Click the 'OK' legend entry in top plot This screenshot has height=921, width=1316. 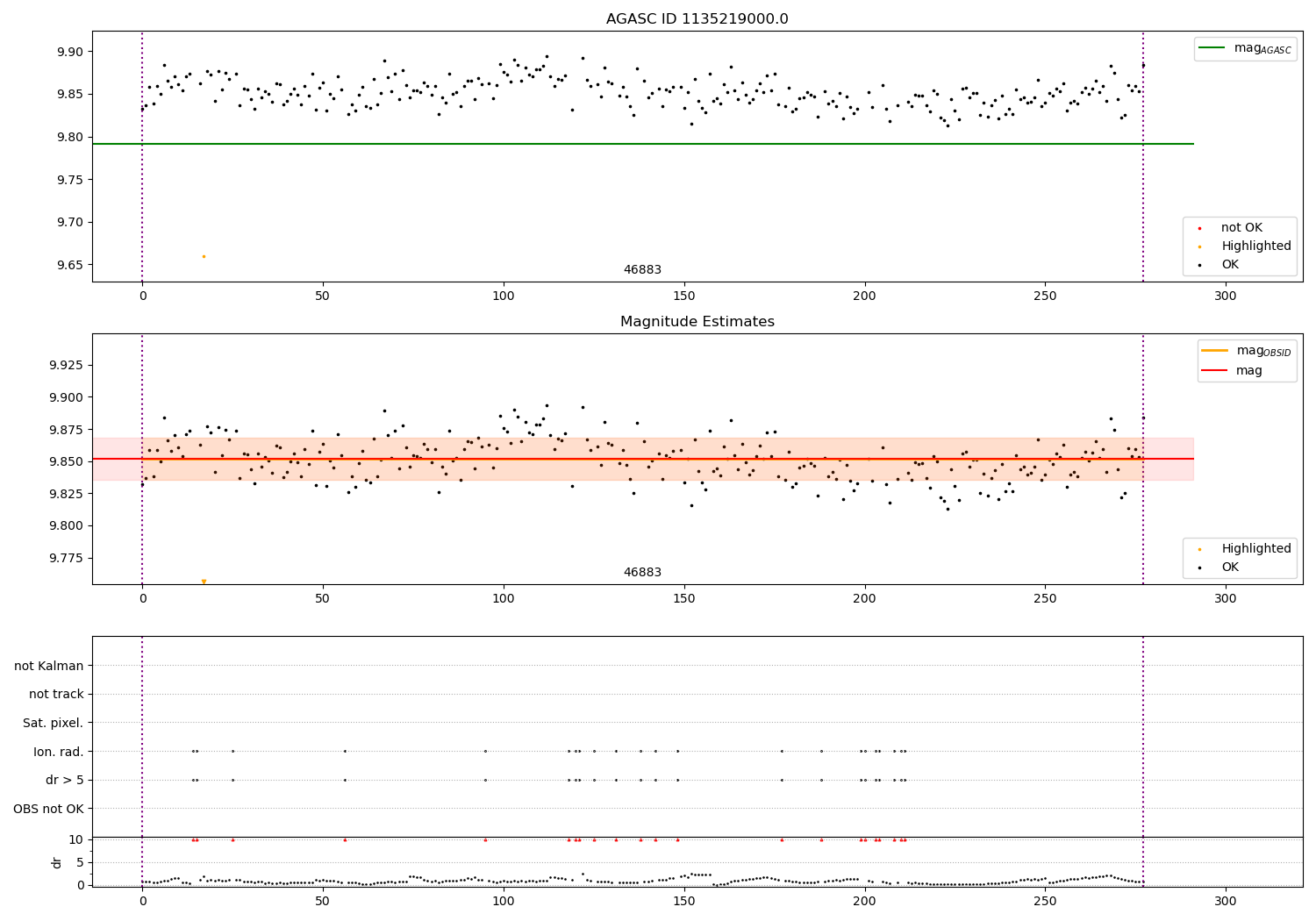(1220, 265)
